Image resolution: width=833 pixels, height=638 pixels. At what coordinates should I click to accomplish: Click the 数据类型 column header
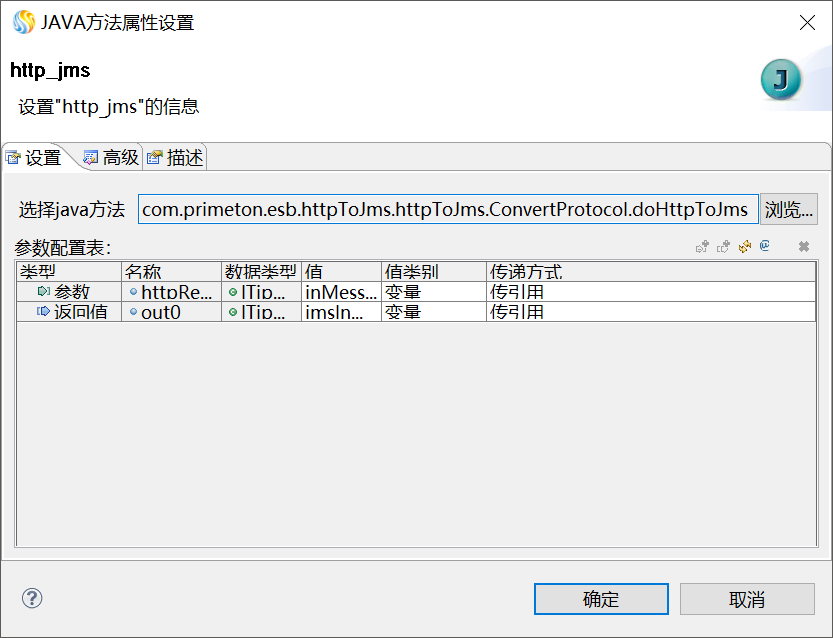(261, 271)
